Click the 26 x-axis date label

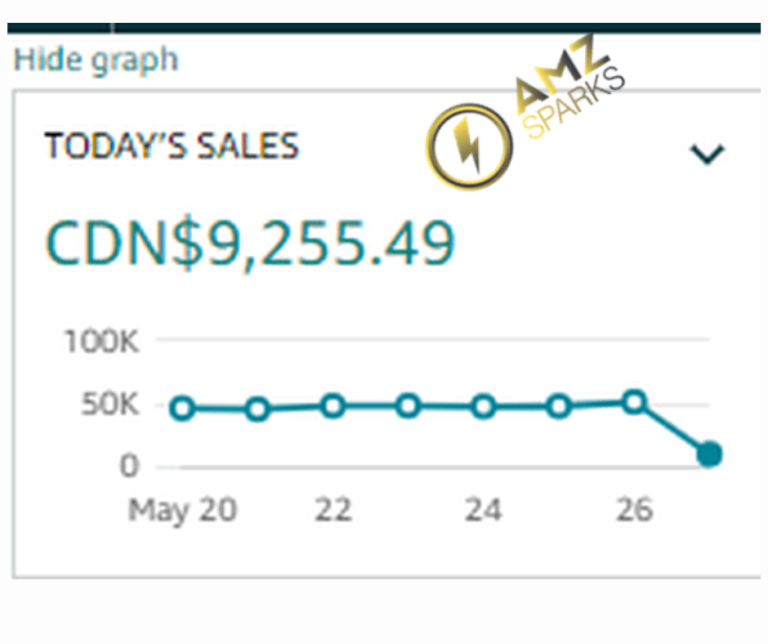[x=634, y=510]
